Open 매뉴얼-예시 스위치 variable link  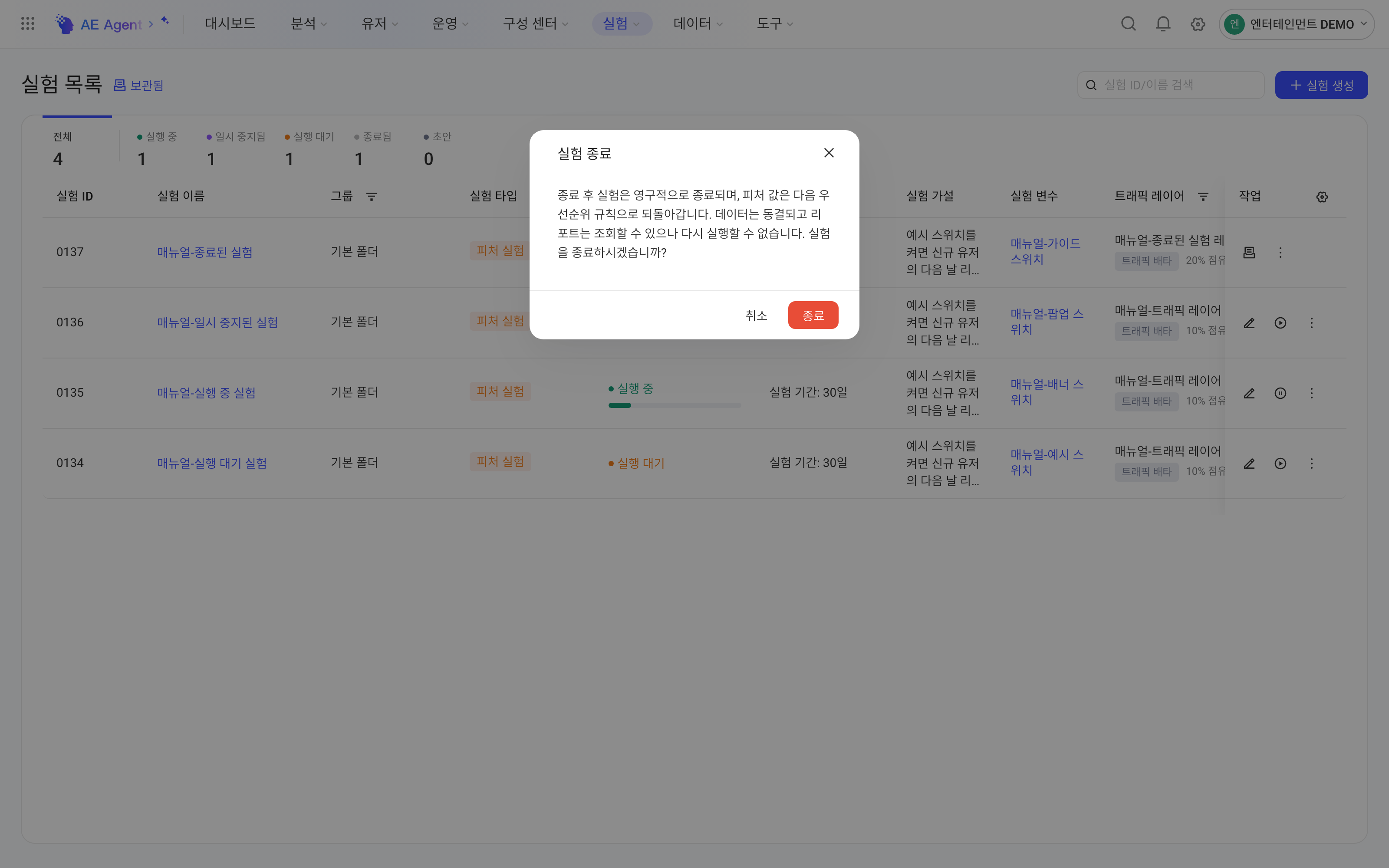pyautogui.click(x=1047, y=462)
